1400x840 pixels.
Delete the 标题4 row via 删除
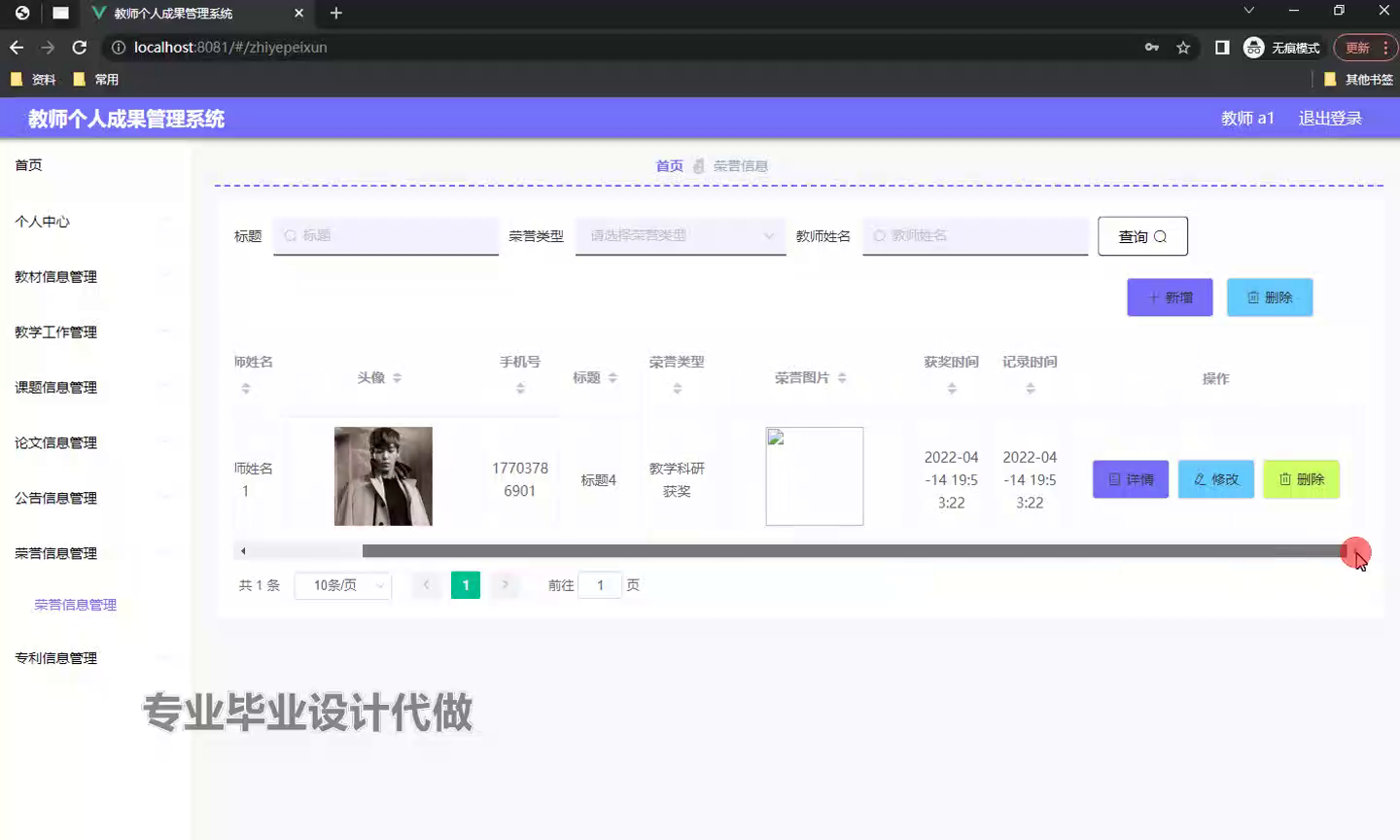click(x=1301, y=479)
